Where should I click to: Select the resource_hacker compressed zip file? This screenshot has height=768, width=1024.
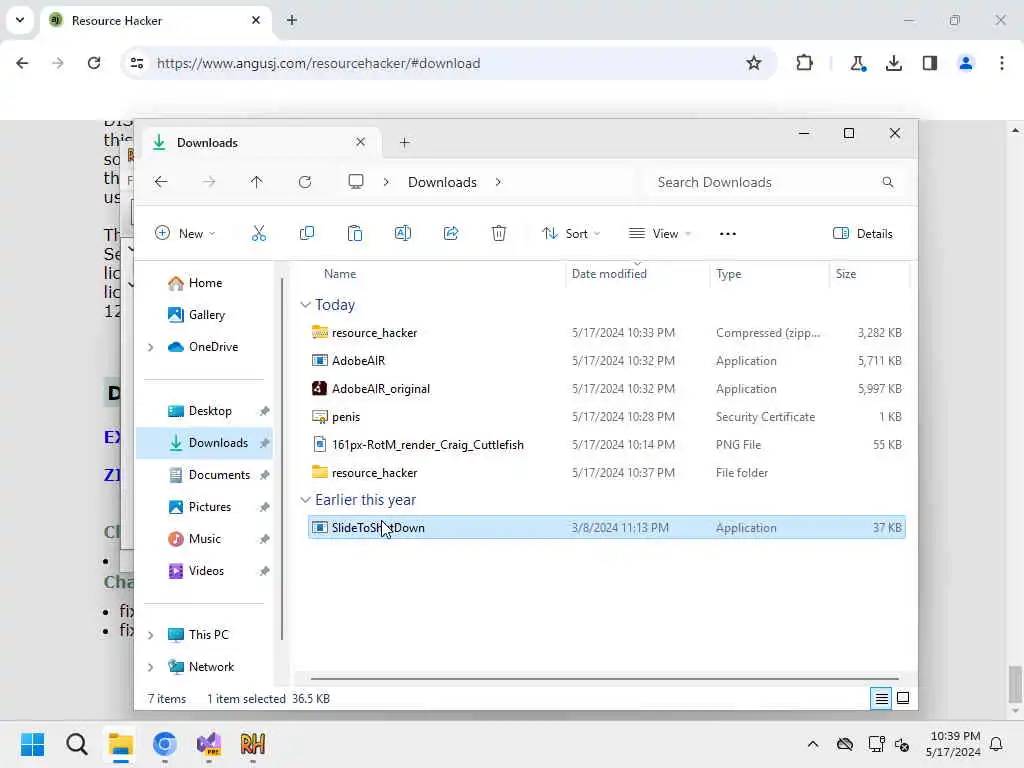click(x=606, y=333)
